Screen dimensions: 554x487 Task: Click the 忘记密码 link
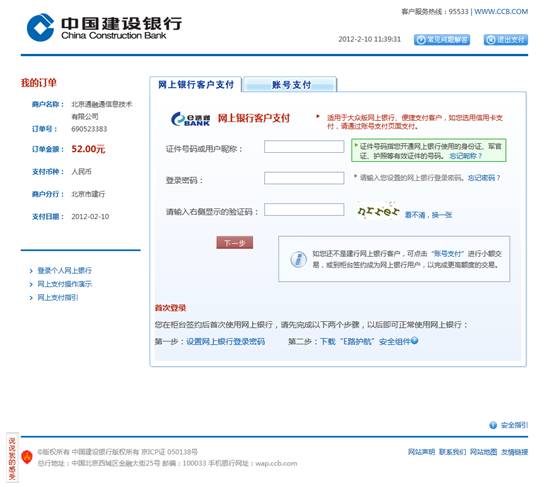[x=484, y=178]
